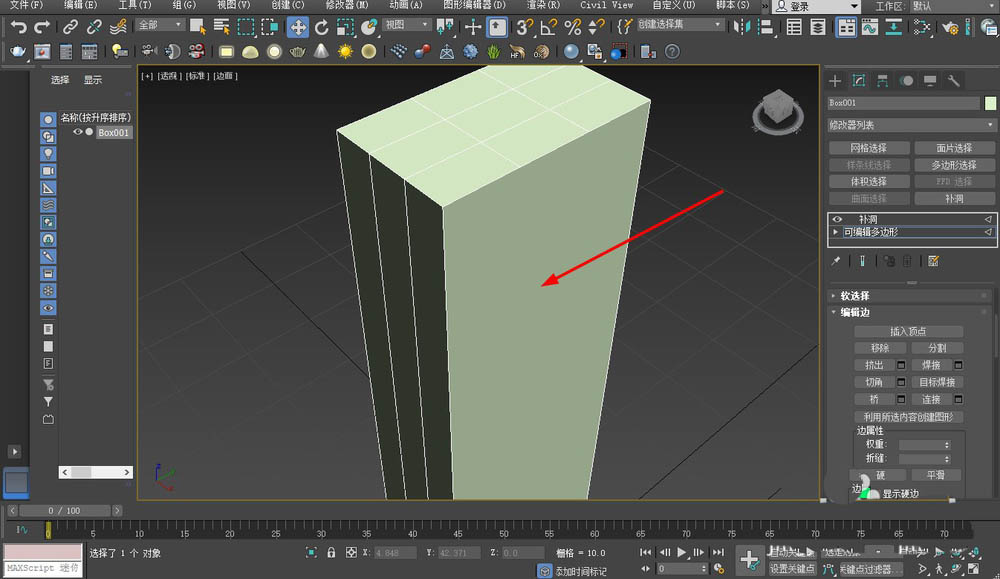The image size is (1000, 579).
Task: Click the Mirror tool icon
Action: [742, 27]
